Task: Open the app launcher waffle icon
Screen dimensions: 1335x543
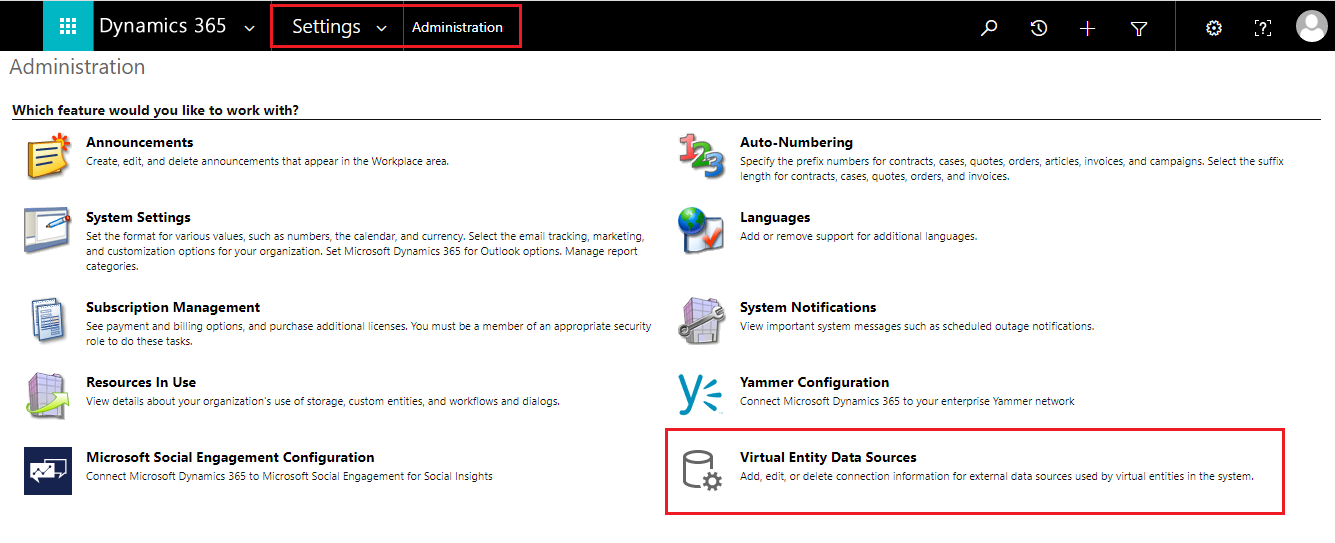Action: coord(68,27)
